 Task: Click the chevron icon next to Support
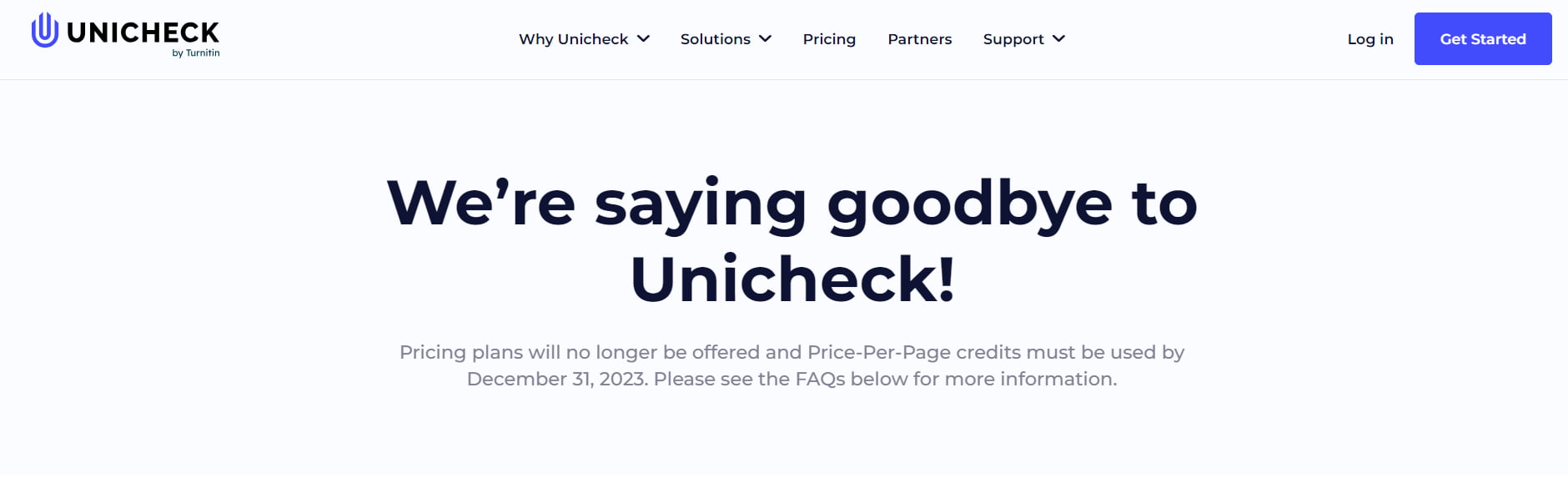[1059, 38]
